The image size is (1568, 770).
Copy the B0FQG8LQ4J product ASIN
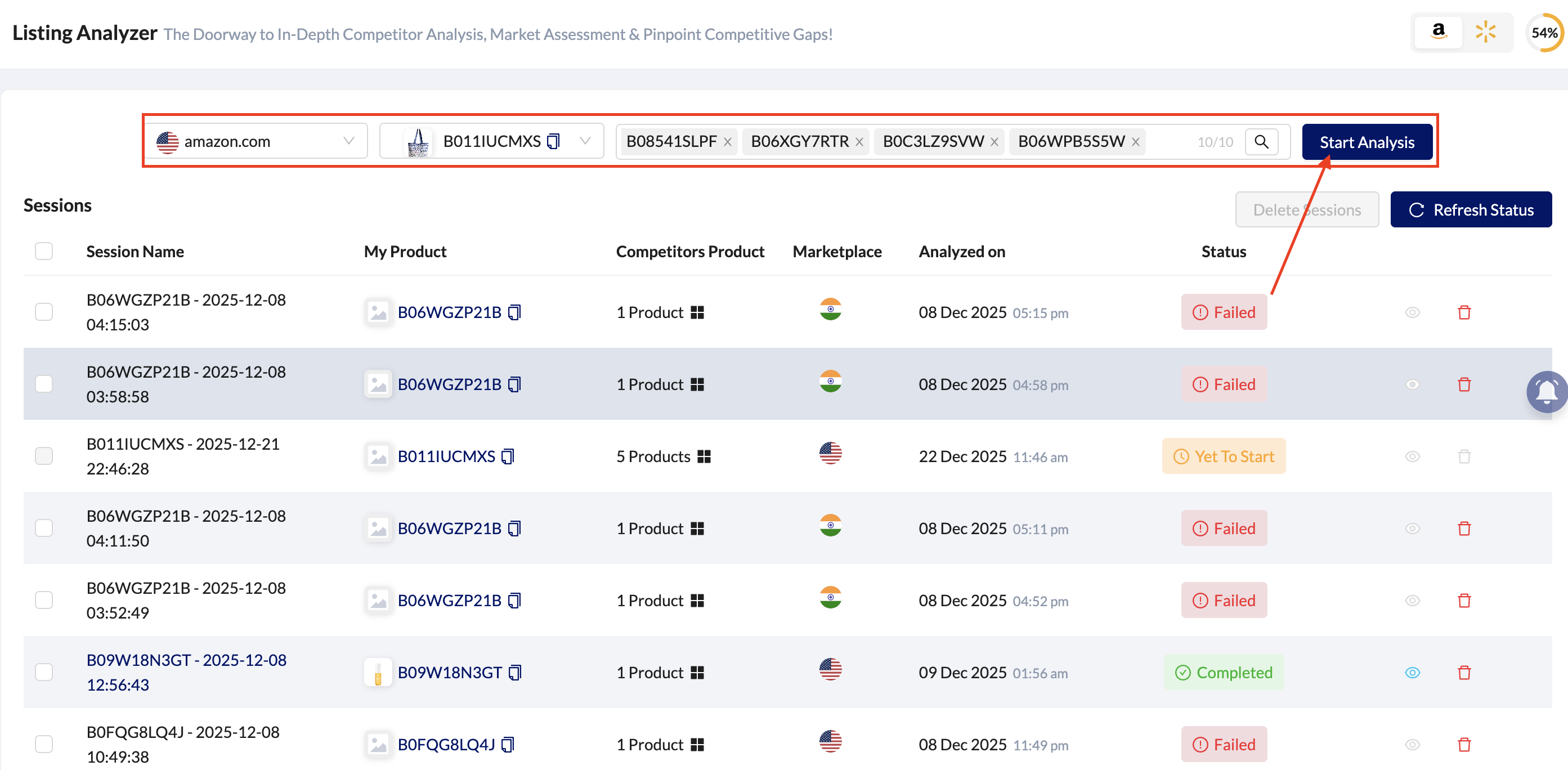[x=508, y=744]
